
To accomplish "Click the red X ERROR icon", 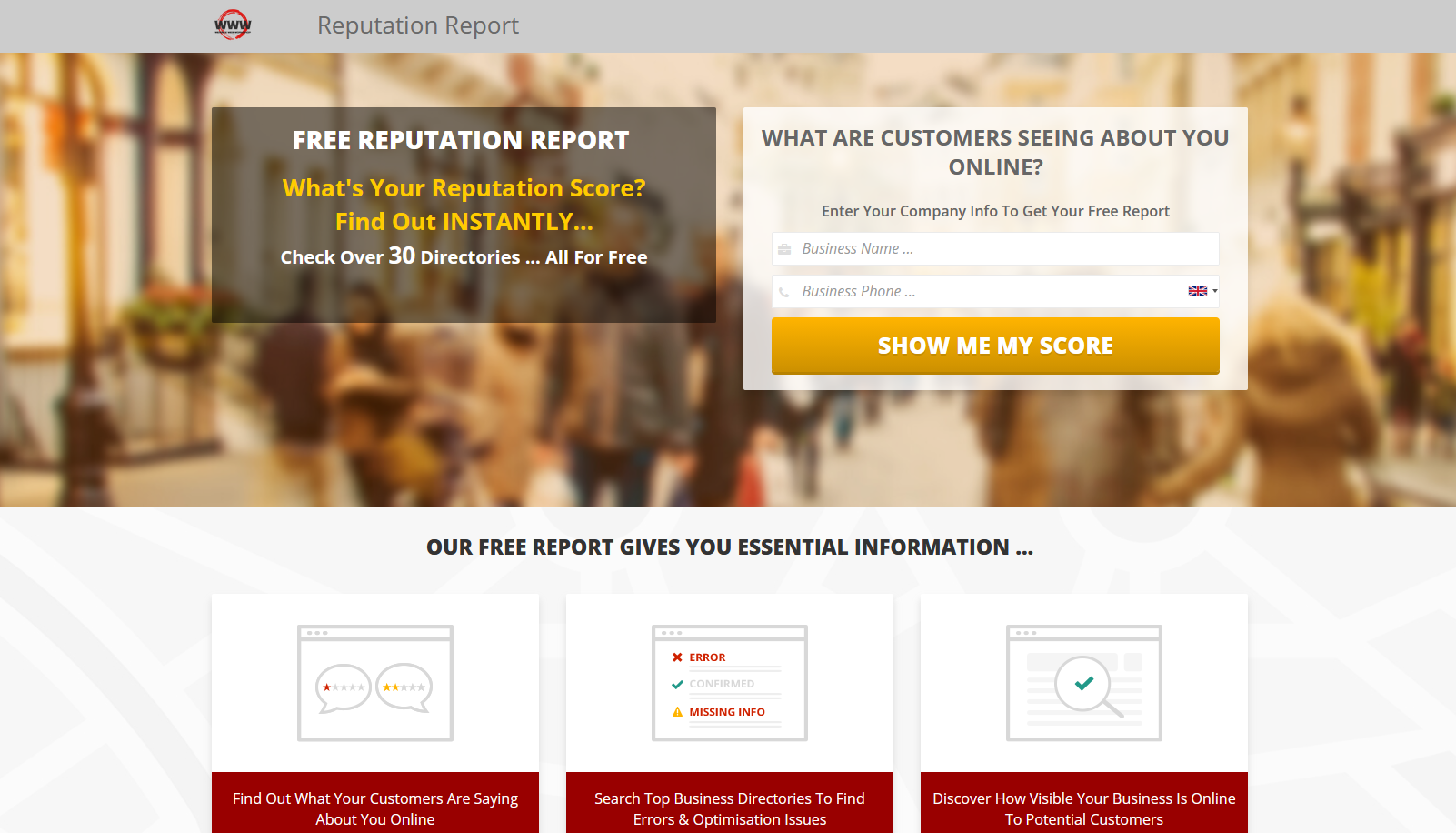I will [677, 657].
